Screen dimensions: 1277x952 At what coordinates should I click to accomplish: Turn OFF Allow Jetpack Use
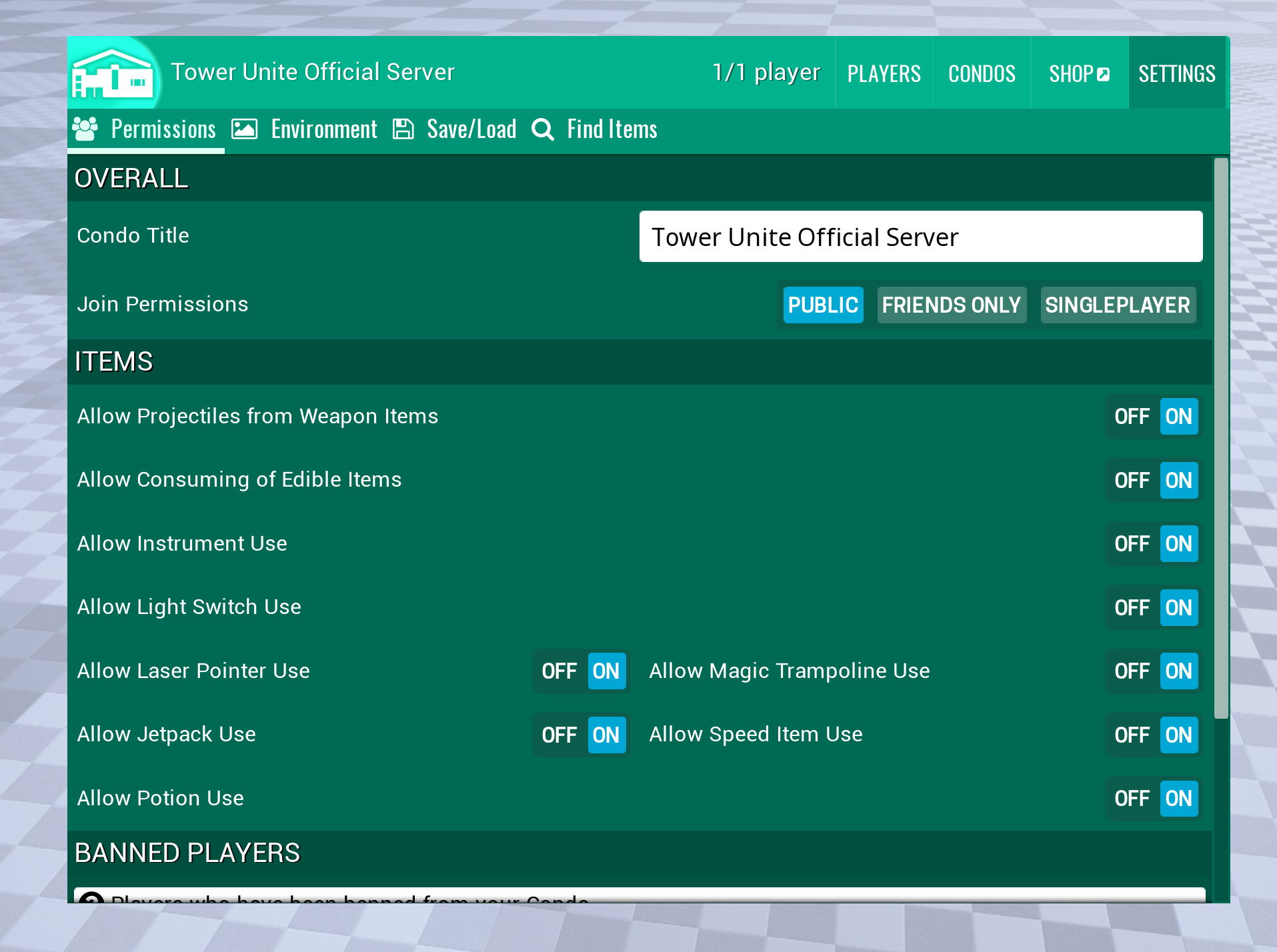pyautogui.click(x=559, y=735)
